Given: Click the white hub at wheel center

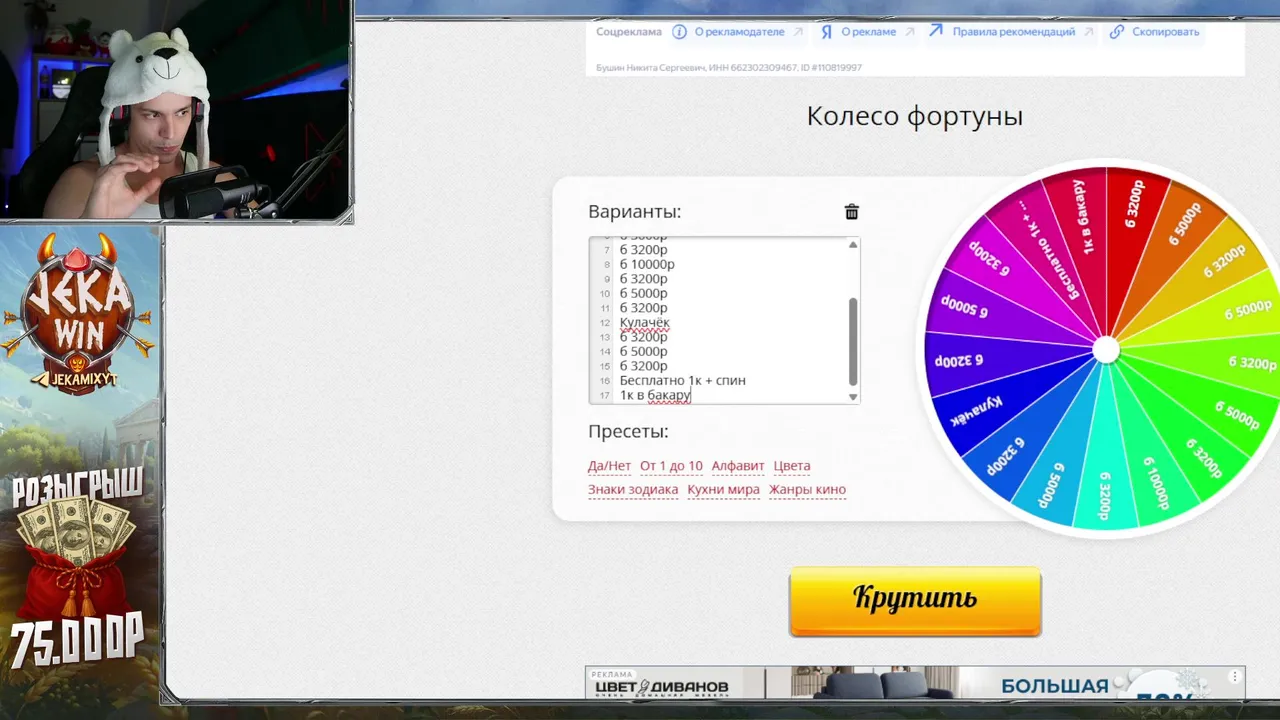Looking at the screenshot, I should tap(1106, 350).
